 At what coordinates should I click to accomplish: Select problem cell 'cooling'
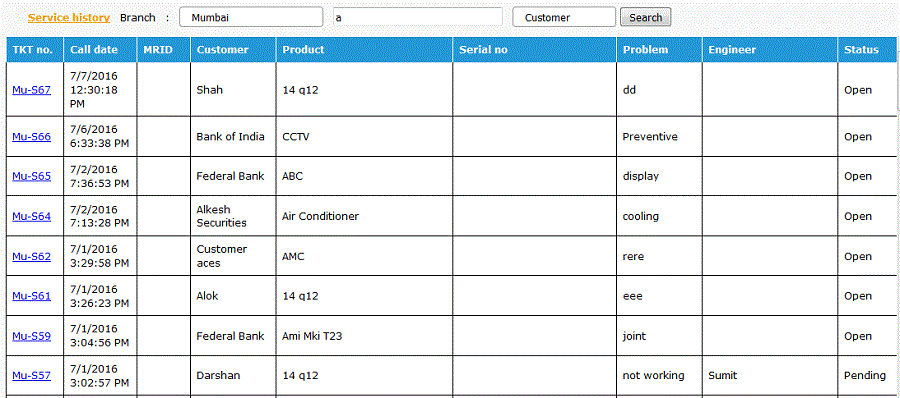click(x=660, y=217)
